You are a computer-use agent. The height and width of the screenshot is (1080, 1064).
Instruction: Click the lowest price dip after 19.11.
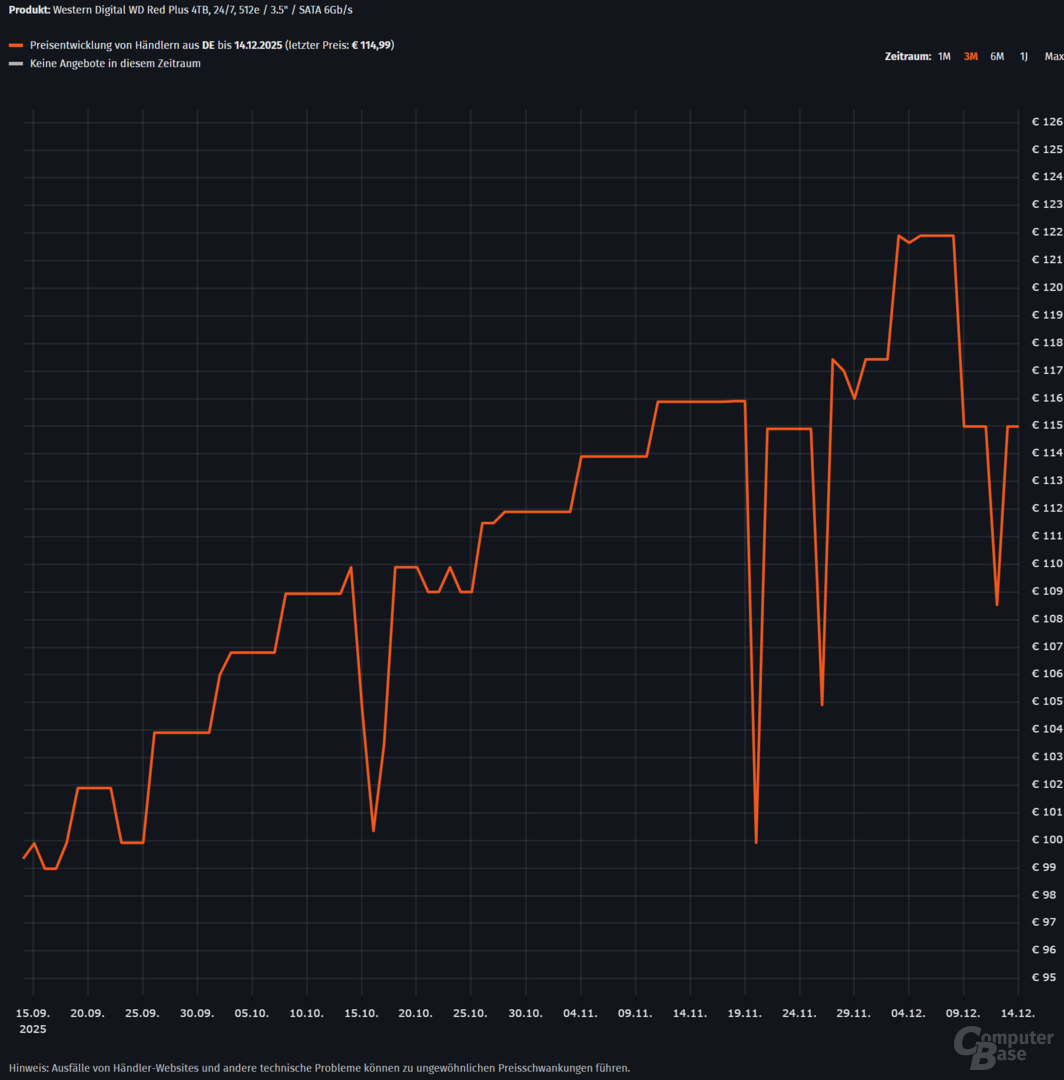[756, 842]
